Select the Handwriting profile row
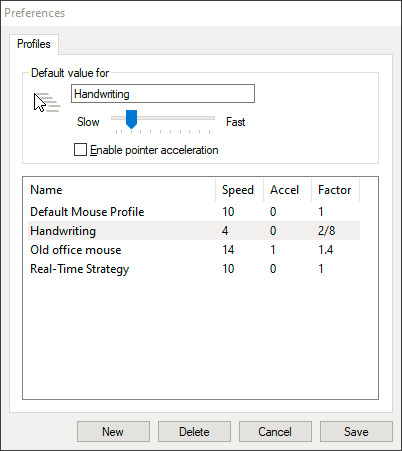 [194, 231]
